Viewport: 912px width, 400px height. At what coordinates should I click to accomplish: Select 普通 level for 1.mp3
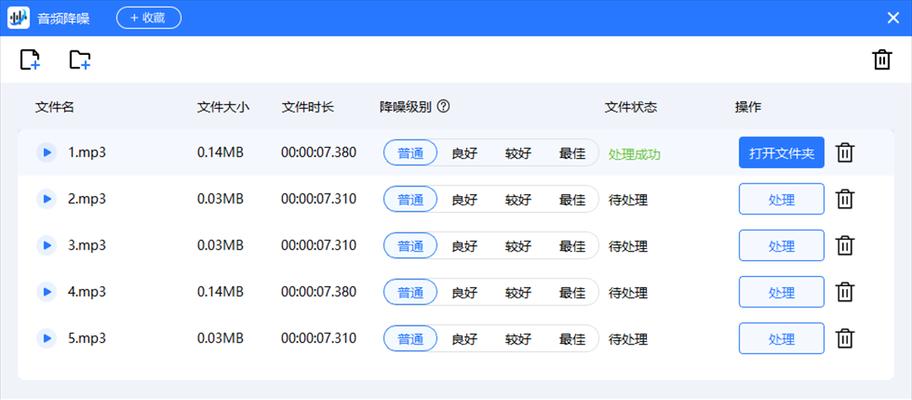[x=411, y=153]
